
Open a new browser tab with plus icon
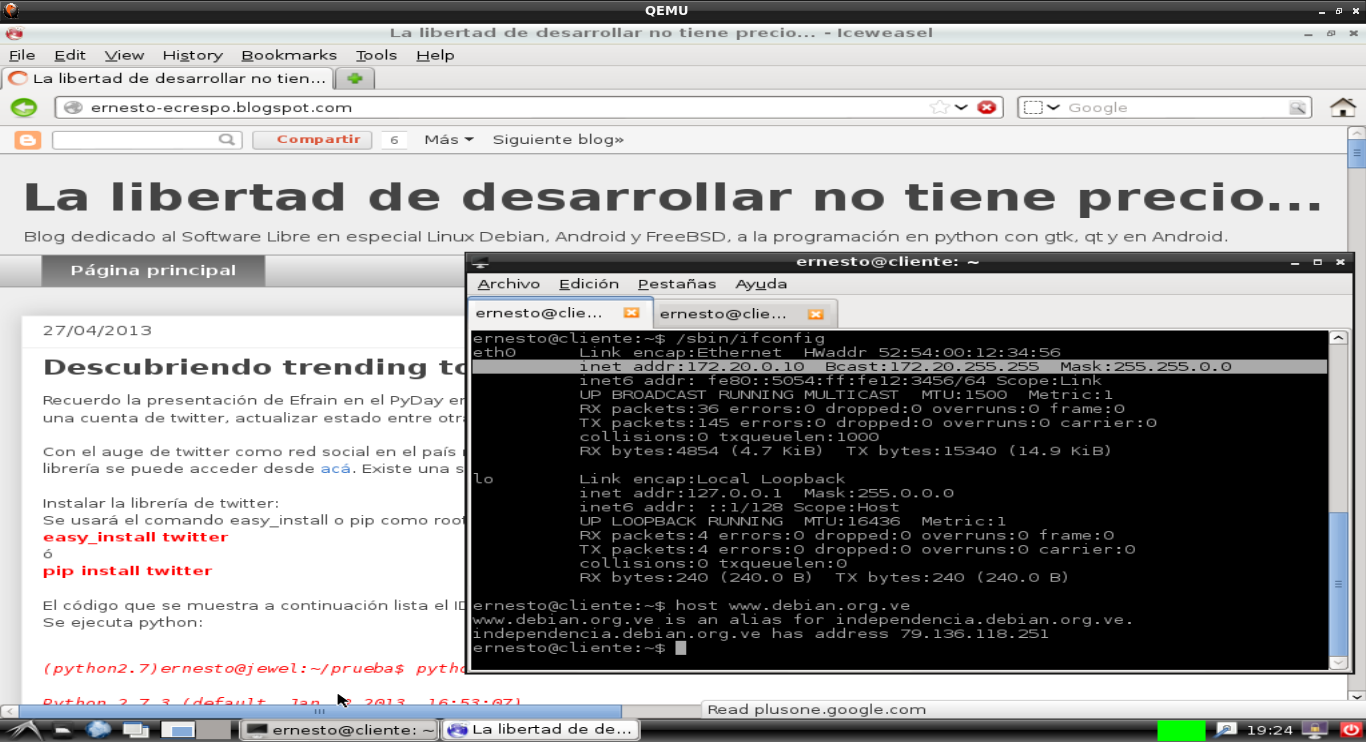pos(354,78)
